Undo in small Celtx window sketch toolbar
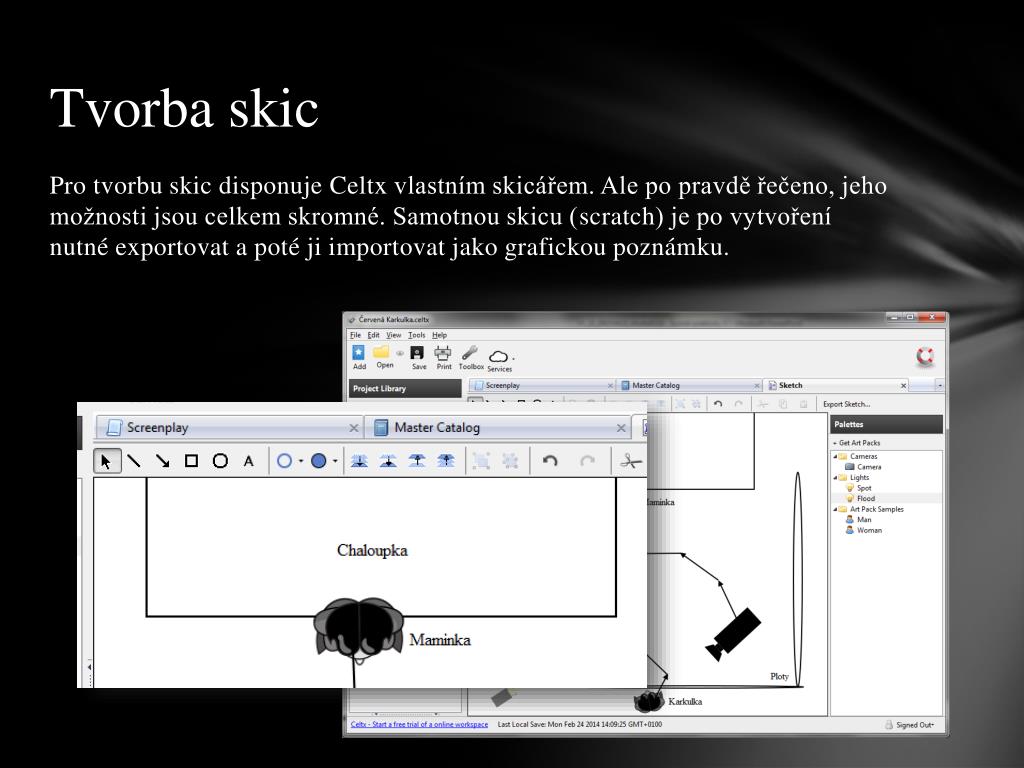The width and height of the screenshot is (1024, 768). coord(718,404)
